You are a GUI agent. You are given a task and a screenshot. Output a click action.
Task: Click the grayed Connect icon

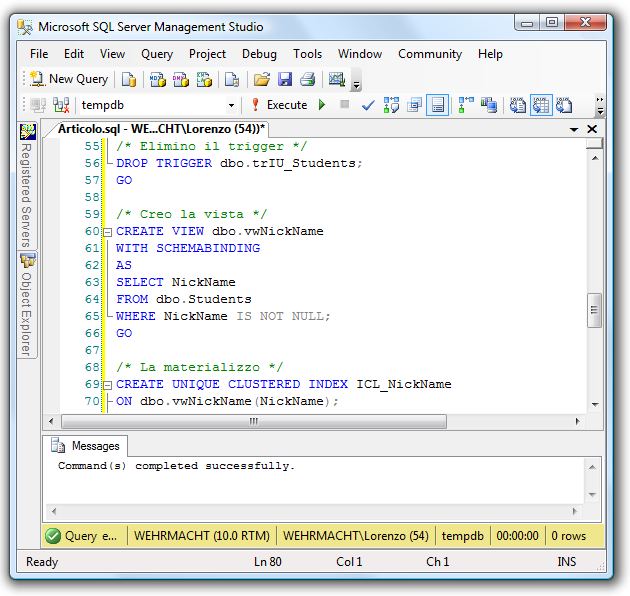[x=38, y=105]
